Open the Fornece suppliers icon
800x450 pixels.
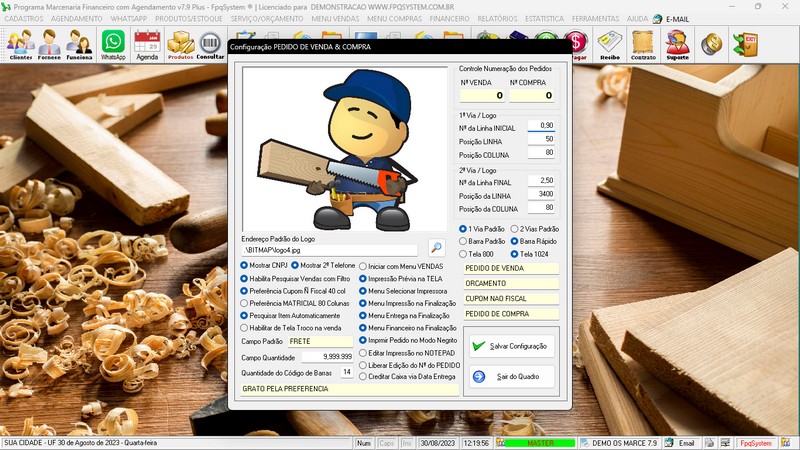point(49,44)
